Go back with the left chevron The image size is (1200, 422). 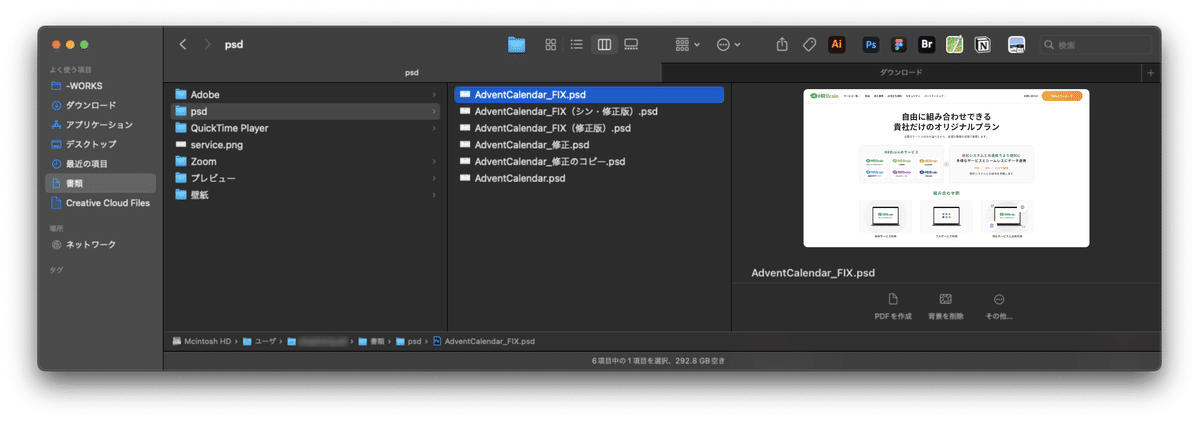pos(183,44)
